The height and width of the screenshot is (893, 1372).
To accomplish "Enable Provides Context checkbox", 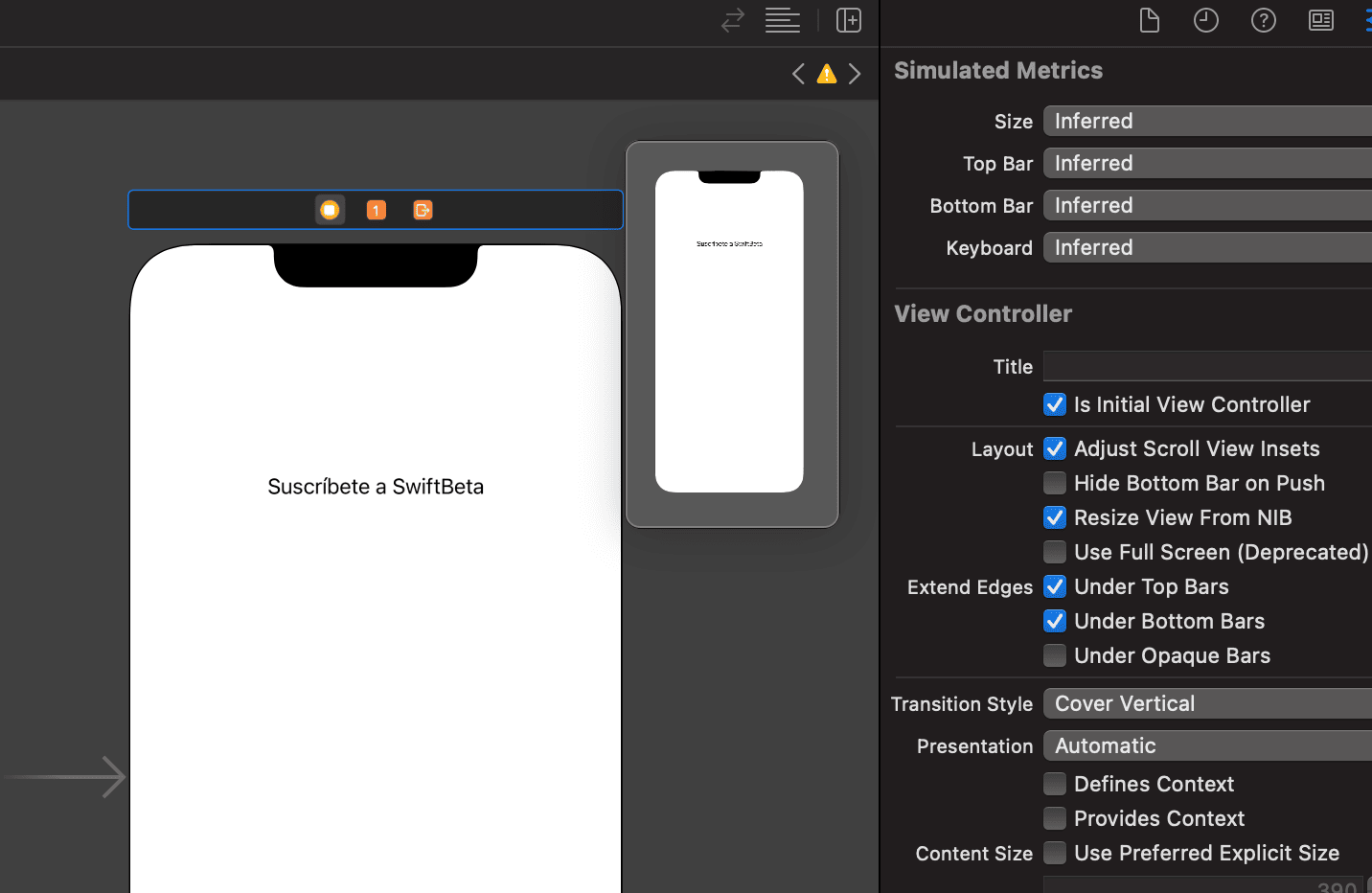I will click(1055, 818).
